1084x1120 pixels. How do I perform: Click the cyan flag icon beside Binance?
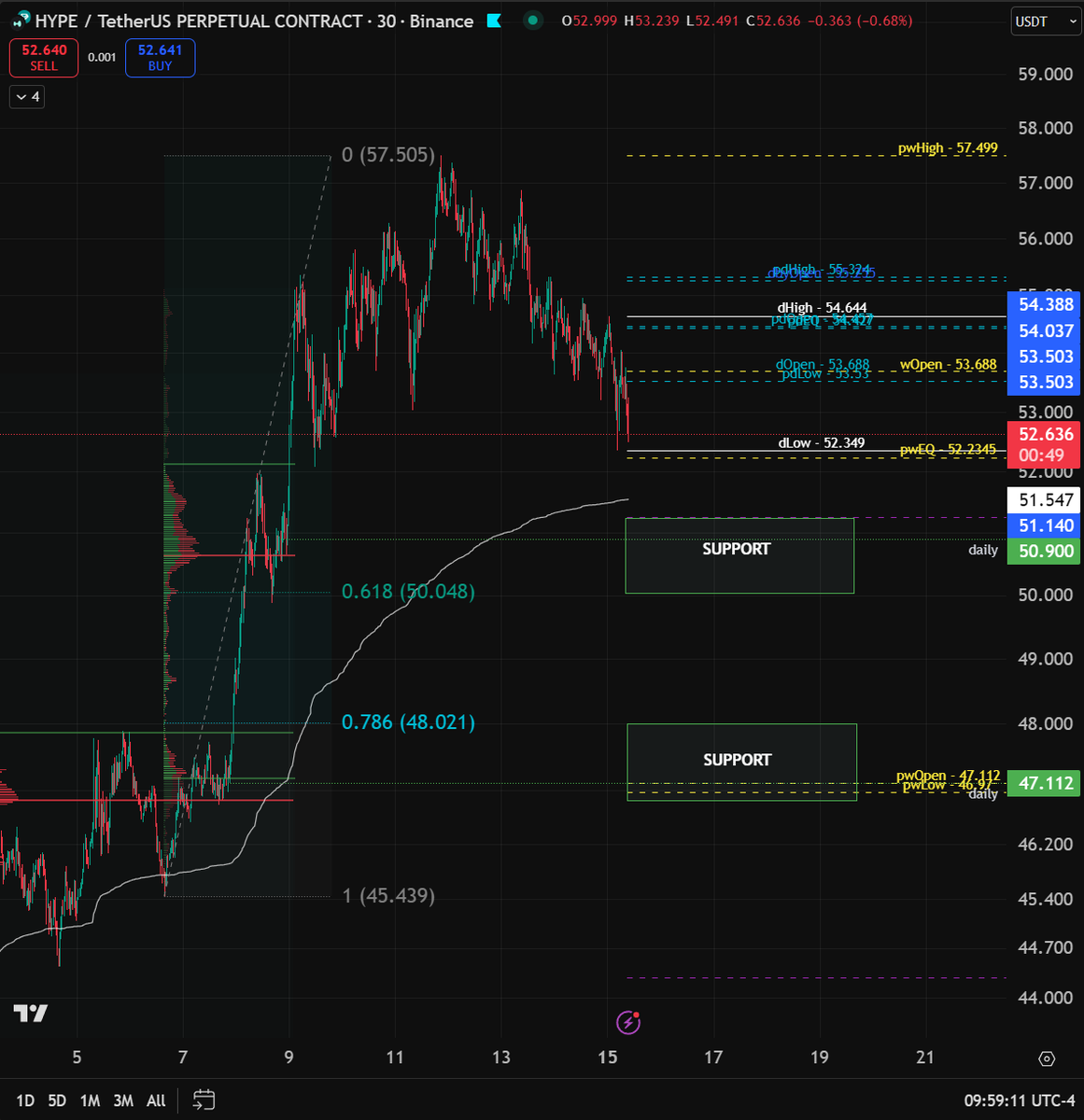click(494, 20)
